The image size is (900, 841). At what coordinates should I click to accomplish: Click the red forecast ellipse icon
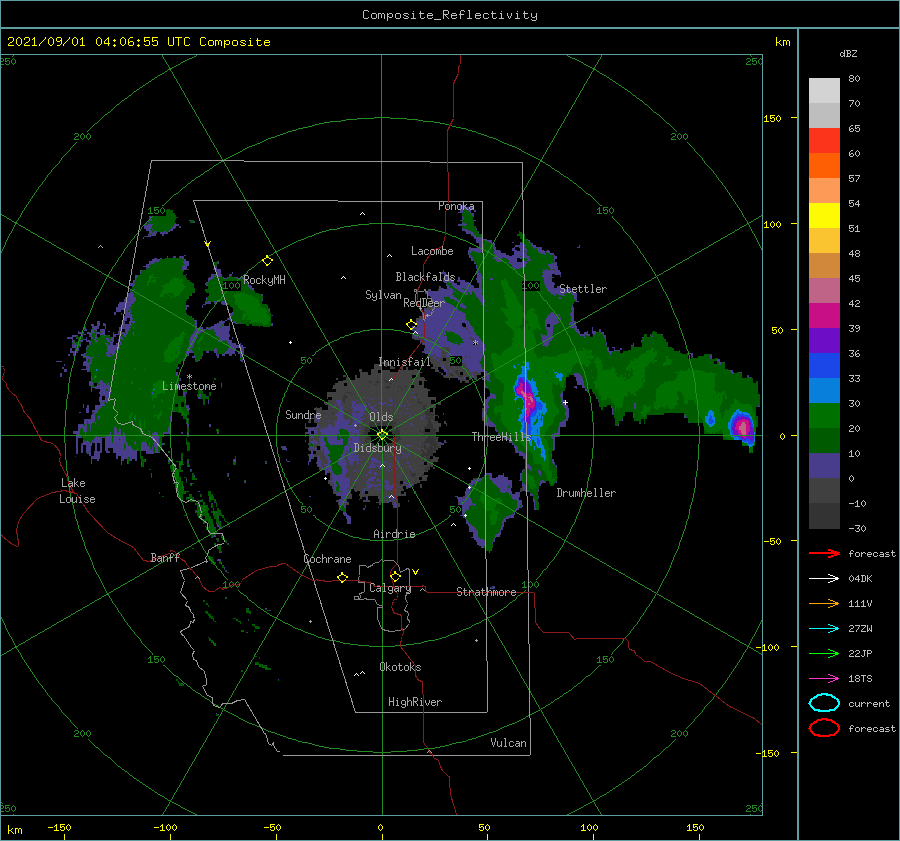(824, 728)
